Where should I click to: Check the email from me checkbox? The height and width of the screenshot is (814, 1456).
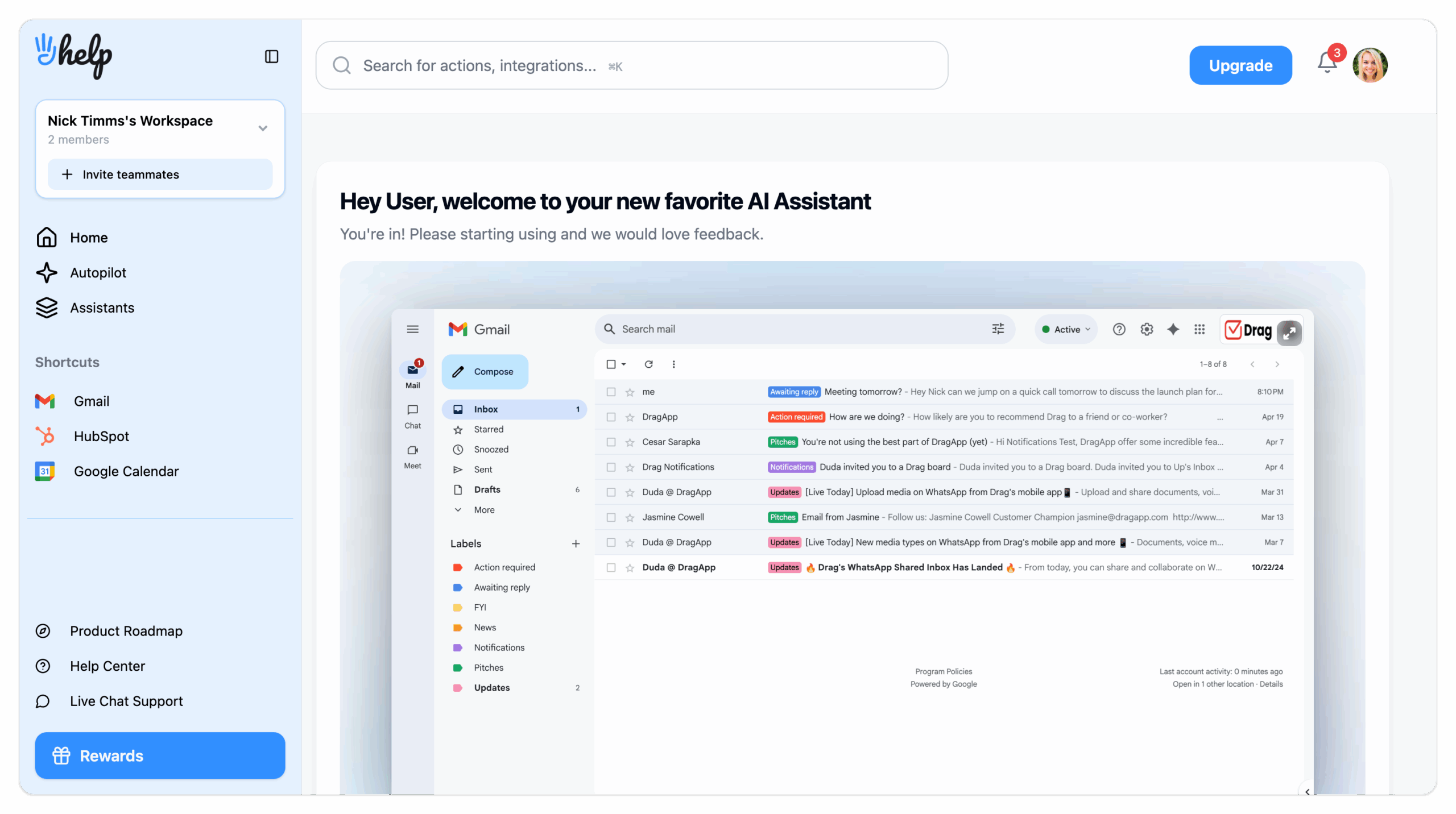pos(611,392)
